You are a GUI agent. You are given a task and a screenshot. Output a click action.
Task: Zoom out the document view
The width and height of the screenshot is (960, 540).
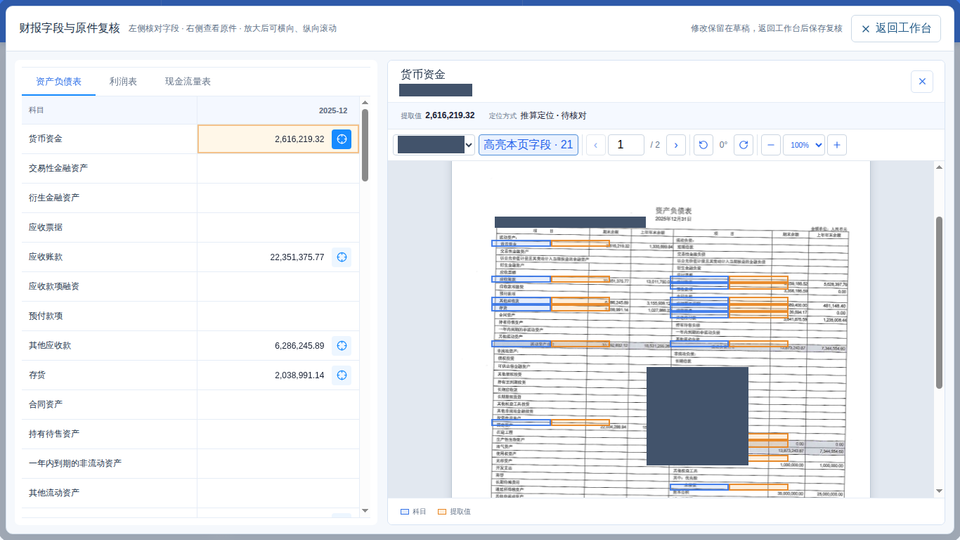point(771,145)
